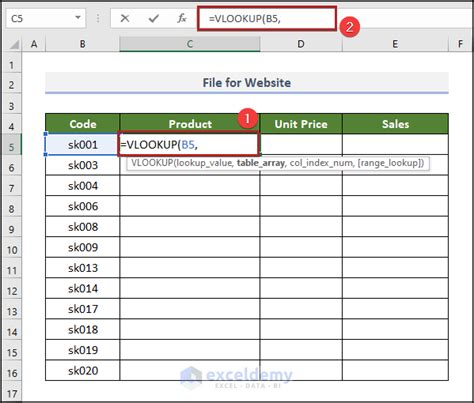Click the 'Code' header cell
The width and height of the screenshot is (474, 403).
click(83, 124)
